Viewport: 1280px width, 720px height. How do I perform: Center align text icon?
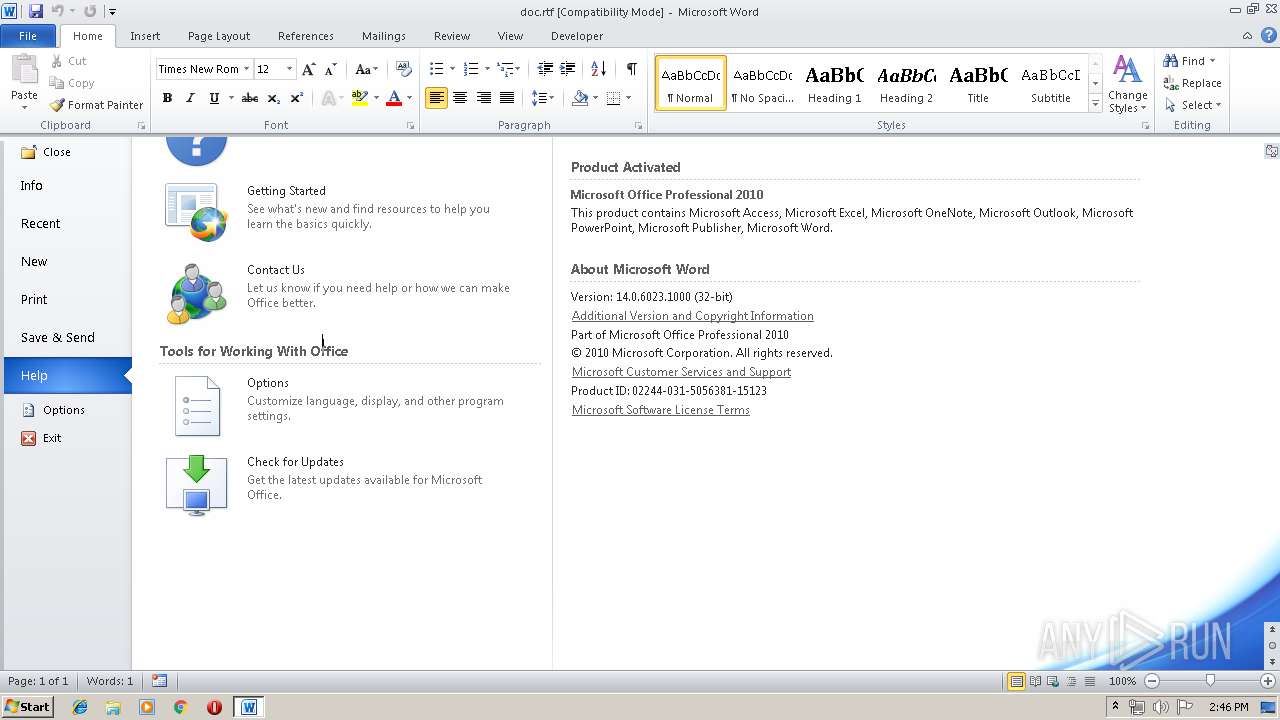(x=460, y=98)
